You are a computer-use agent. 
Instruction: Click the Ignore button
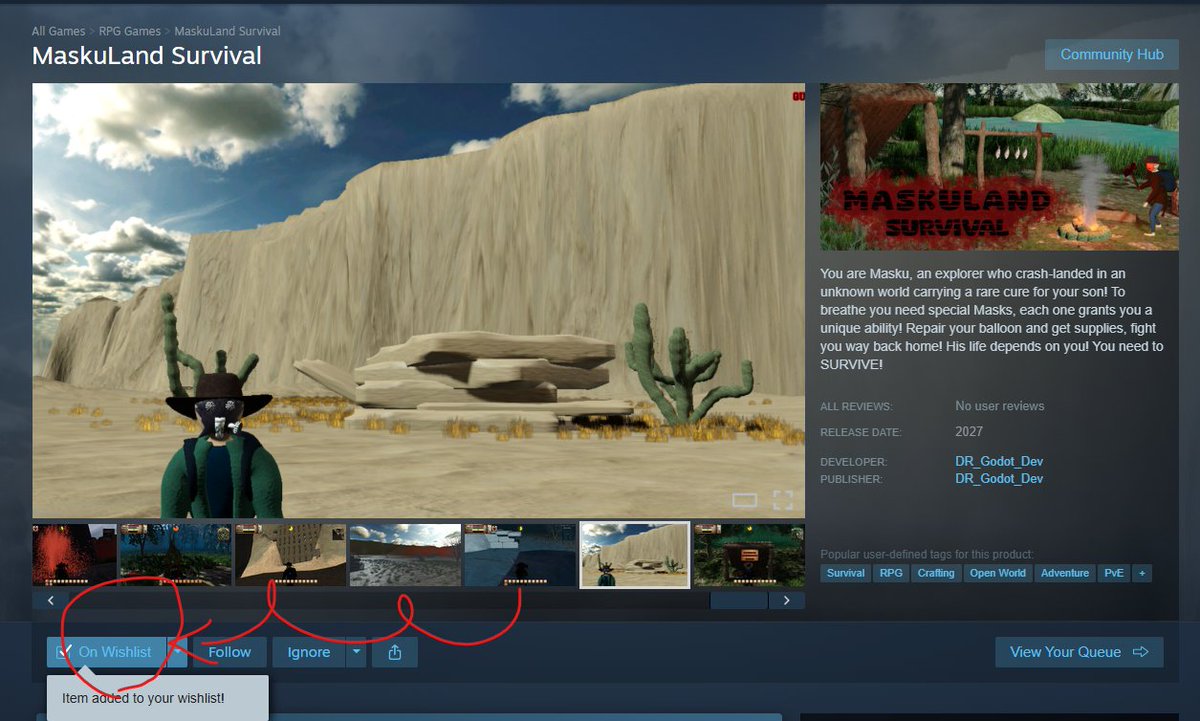pos(309,652)
